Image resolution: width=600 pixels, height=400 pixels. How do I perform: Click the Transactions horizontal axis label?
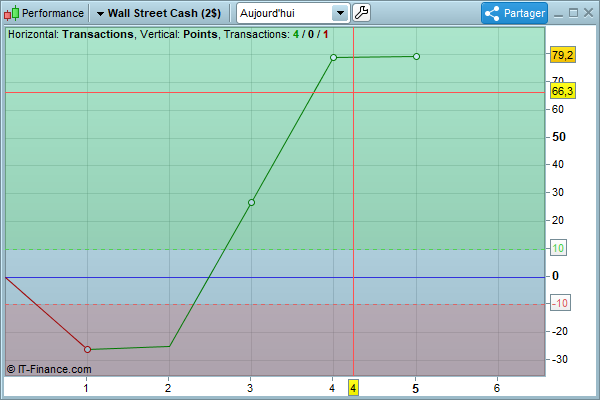pos(98,34)
